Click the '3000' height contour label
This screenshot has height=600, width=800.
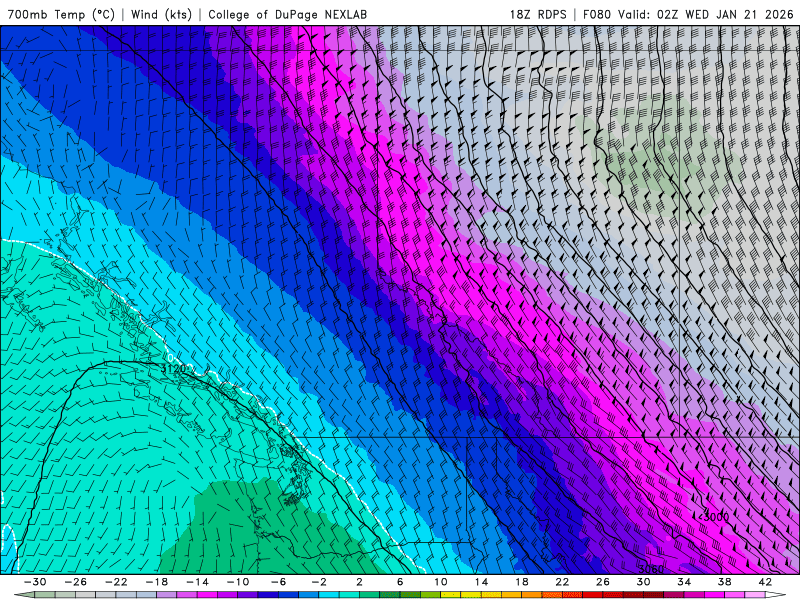coord(716,517)
